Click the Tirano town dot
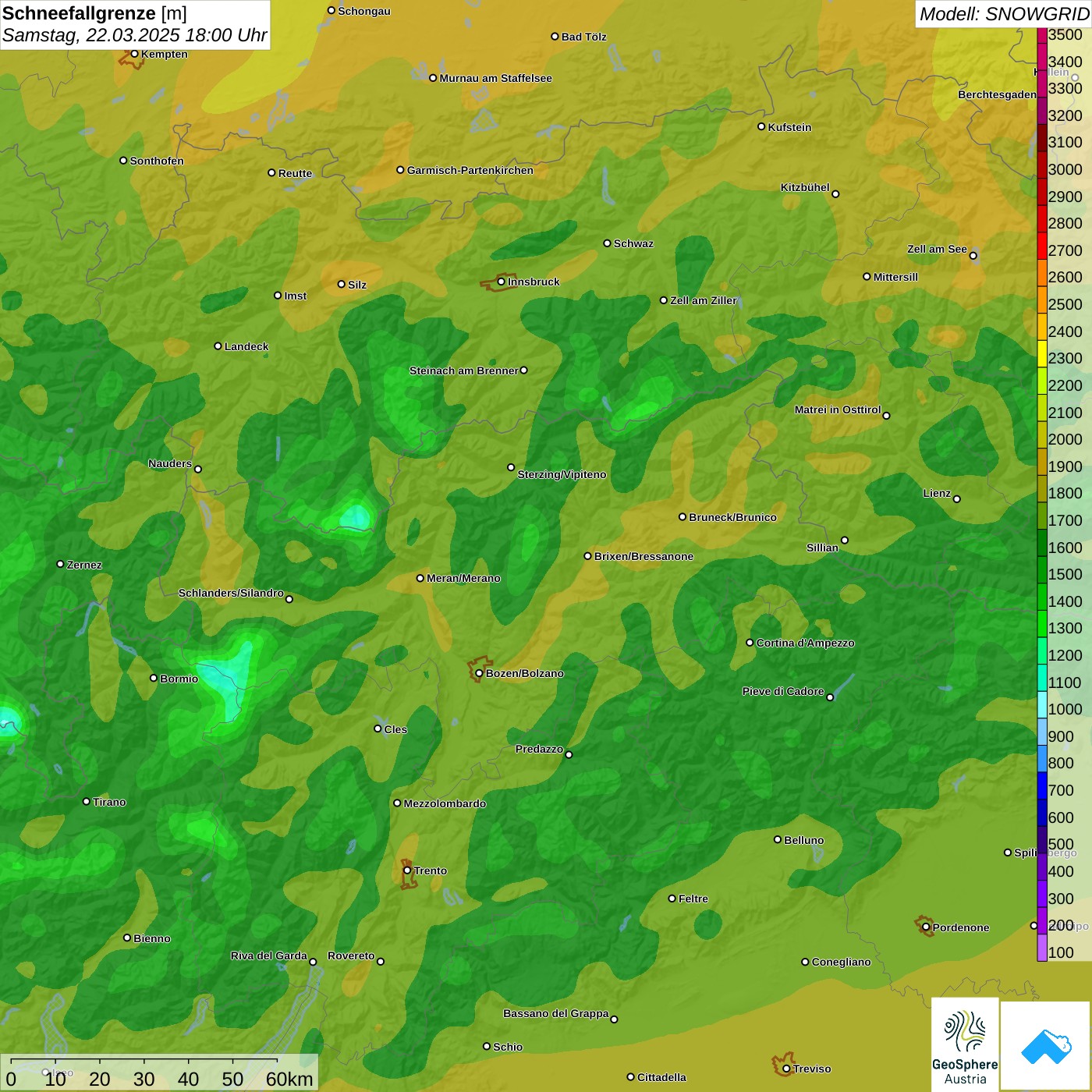Image resolution: width=1092 pixels, height=1092 pixels. (87, 801)
